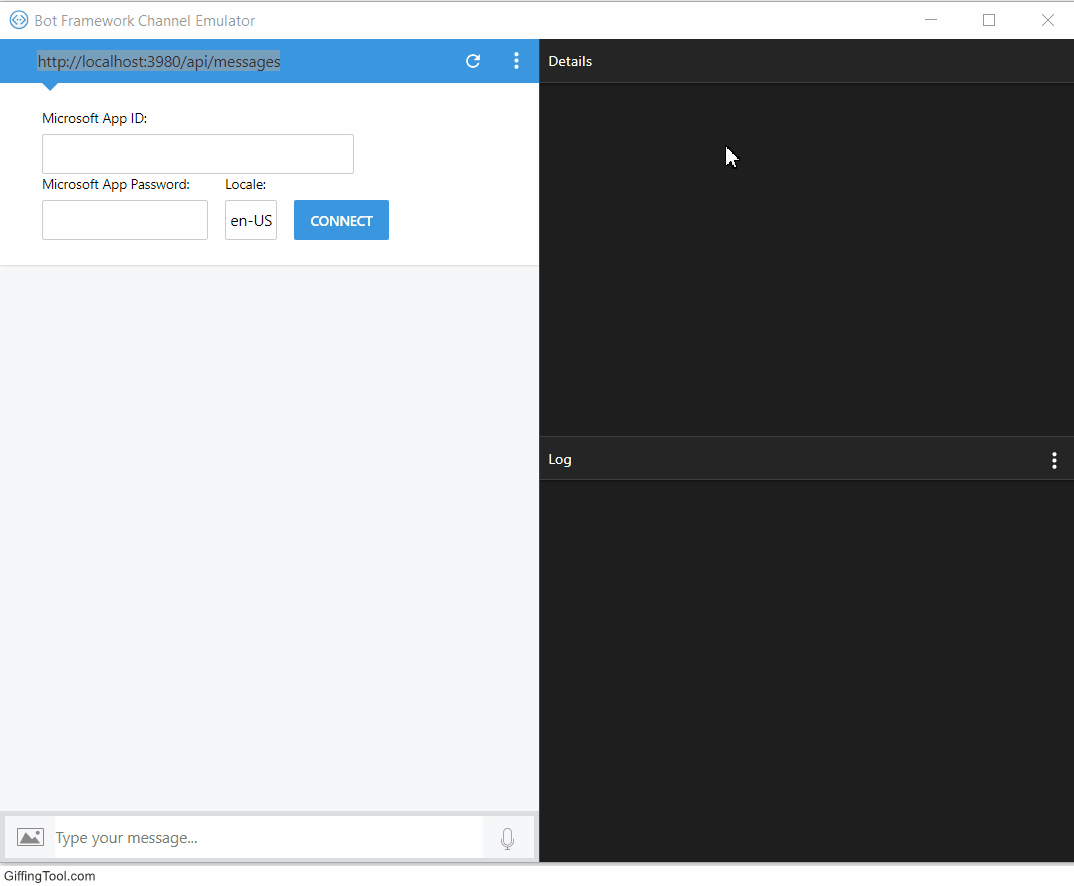This screenshot has width=1074, height=886.
Task: Click the microphone icon in message box
Action: [508, 838]
